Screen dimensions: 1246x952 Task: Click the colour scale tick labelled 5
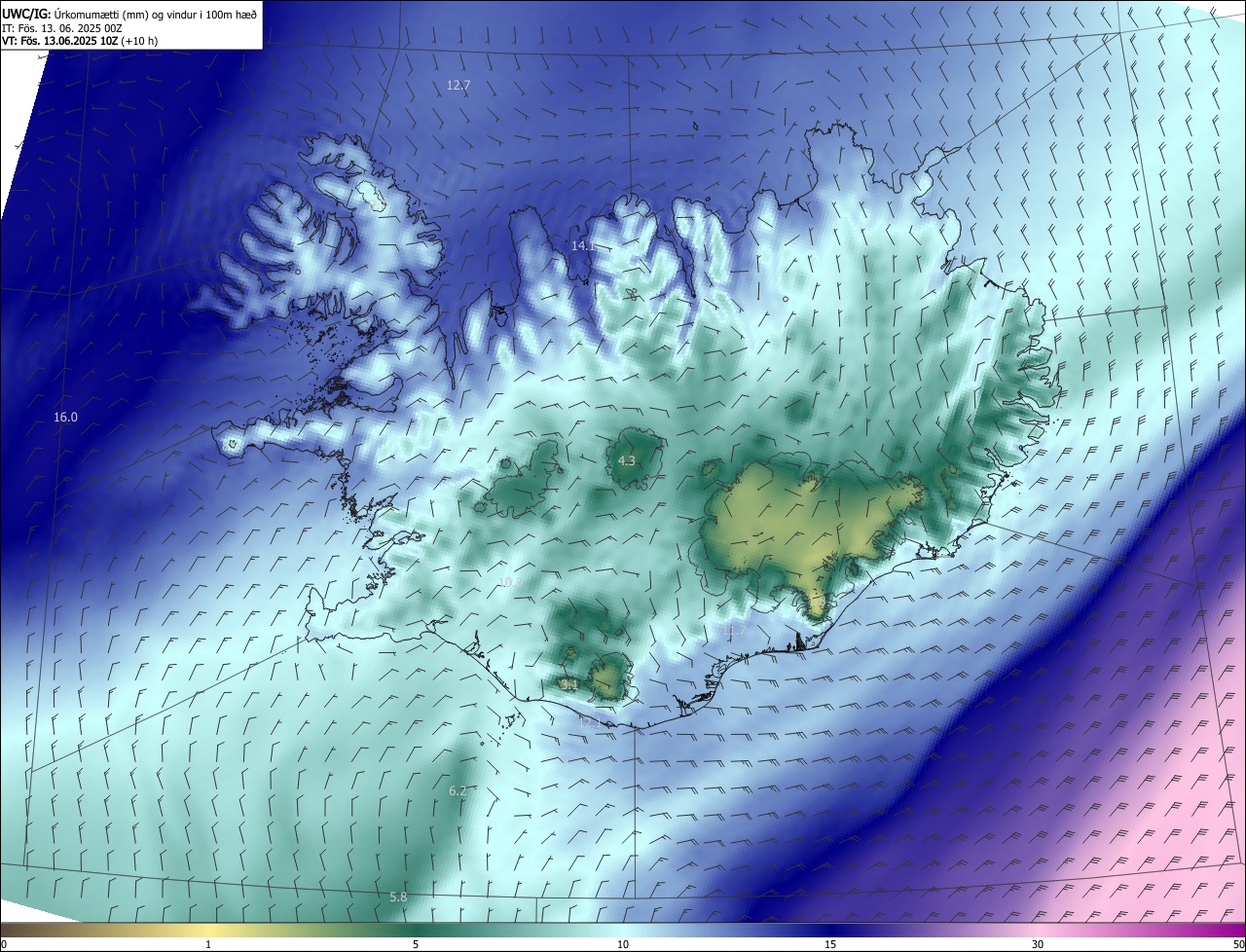click(416, 945)
